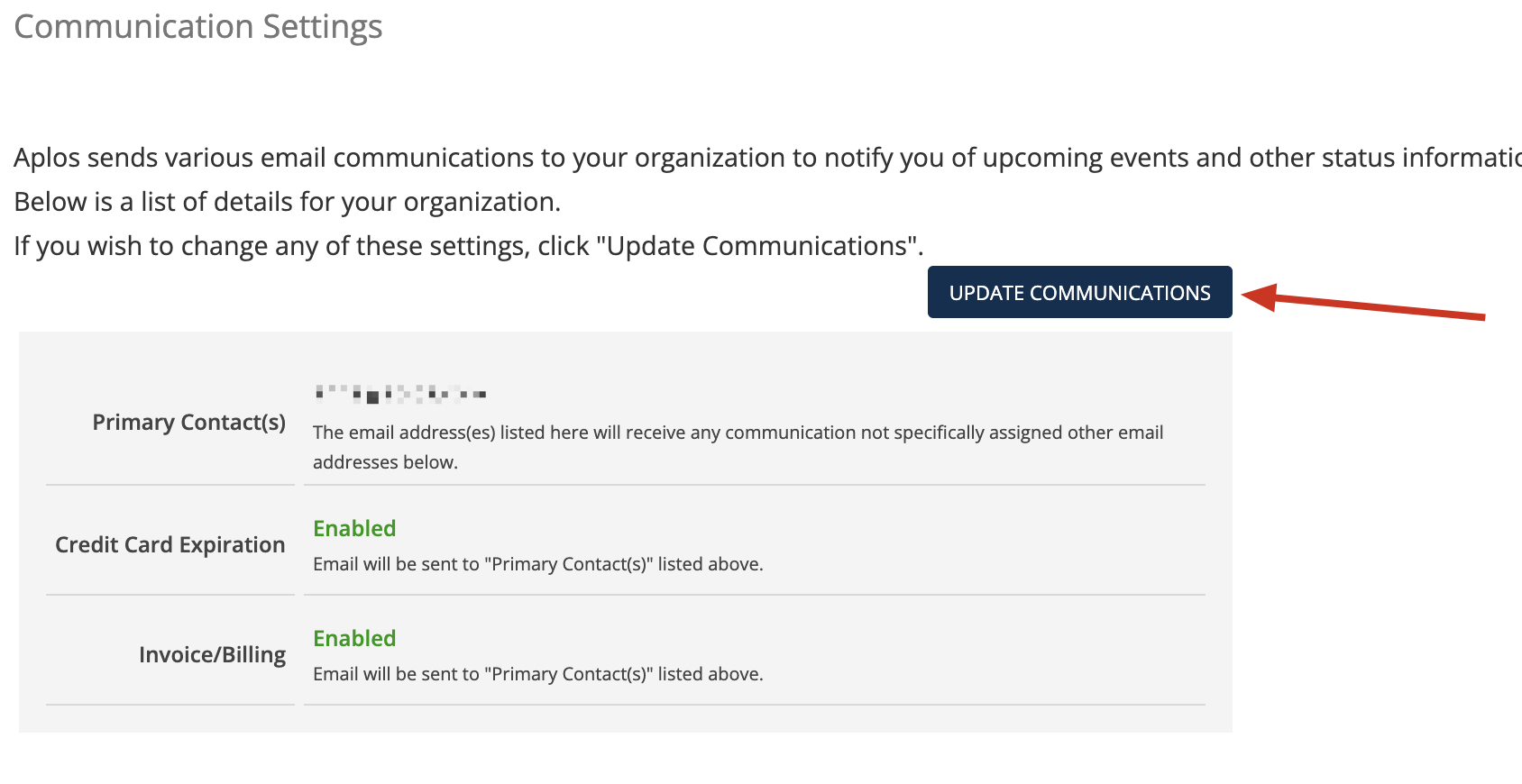Image resolution: width=1522 pixels, height=784 pixels.
Task: Click the Update Communications button
Action: coord(1079,292)
